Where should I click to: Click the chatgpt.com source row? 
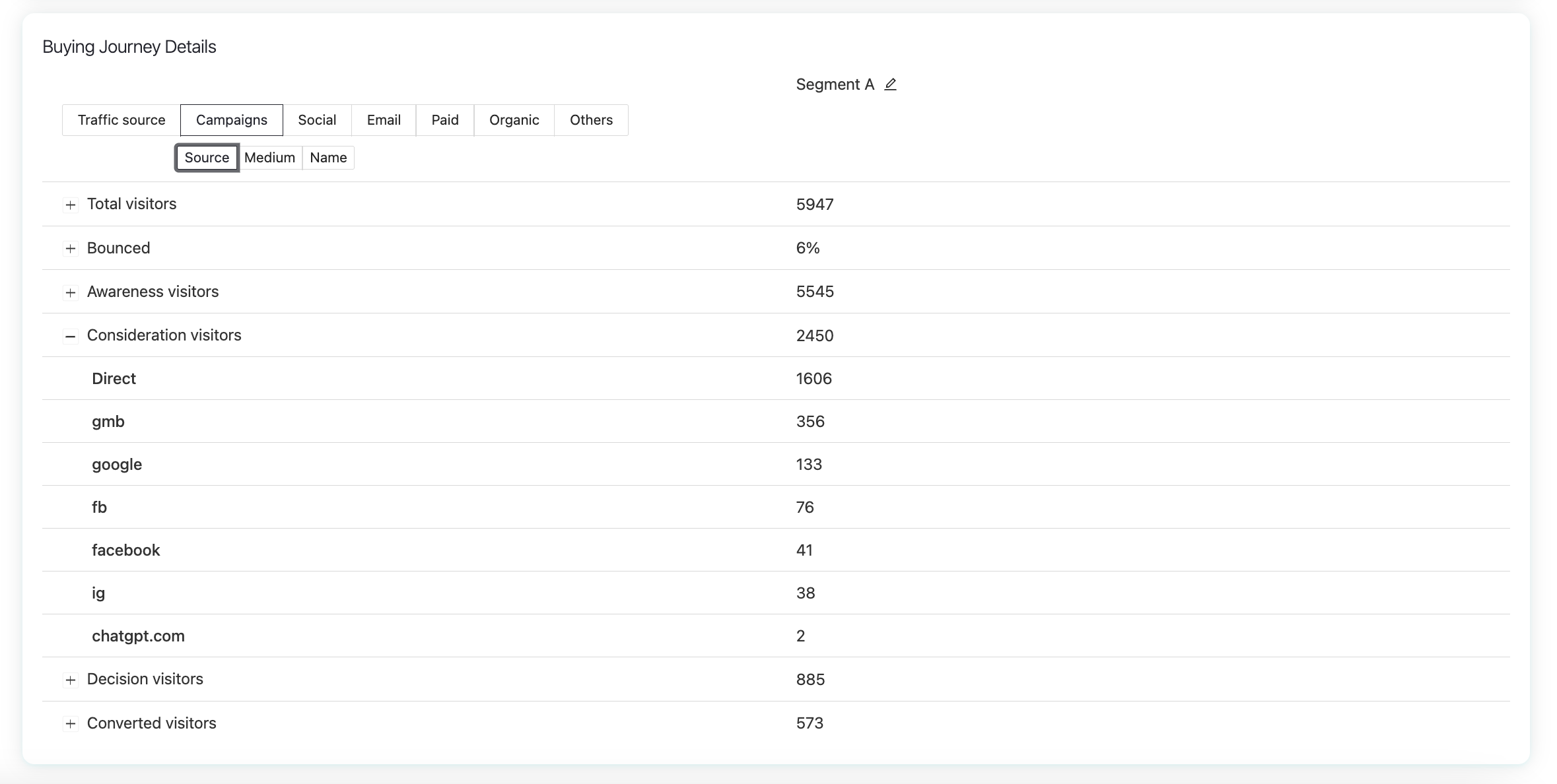tap(138, 636)
